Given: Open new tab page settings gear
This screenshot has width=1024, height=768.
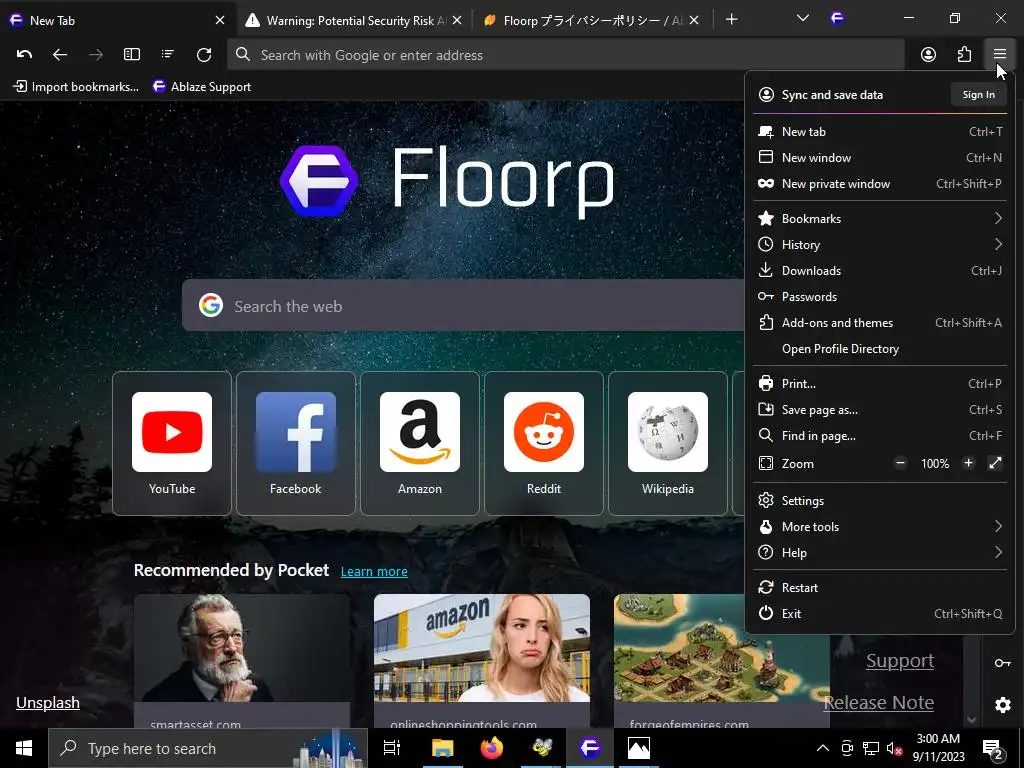Looking at the screenshot, I should pyautogui.click(x=1002, y=705).
